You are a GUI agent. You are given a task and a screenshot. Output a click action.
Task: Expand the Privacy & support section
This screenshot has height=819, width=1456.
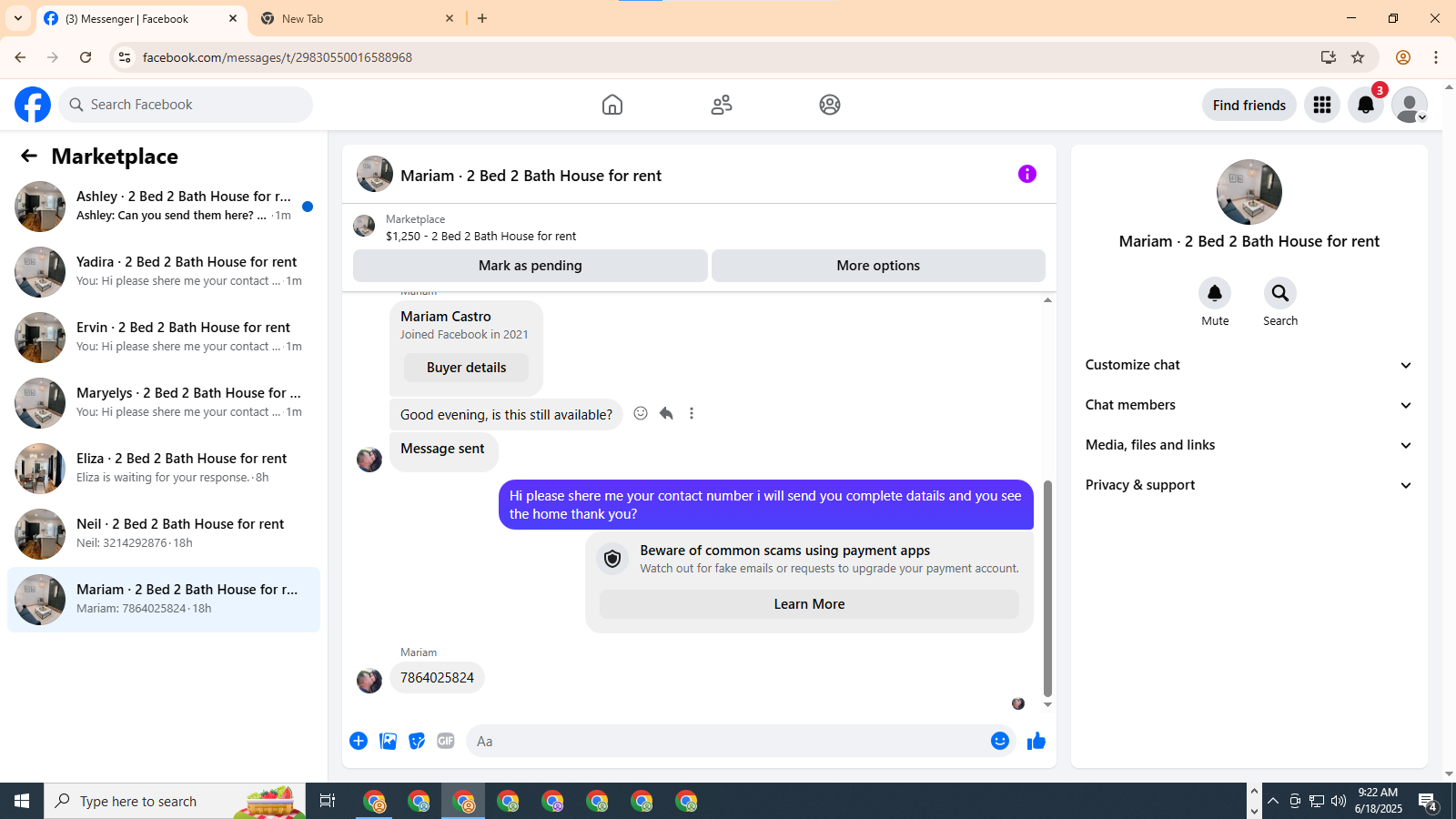[x=1249, y=485]
